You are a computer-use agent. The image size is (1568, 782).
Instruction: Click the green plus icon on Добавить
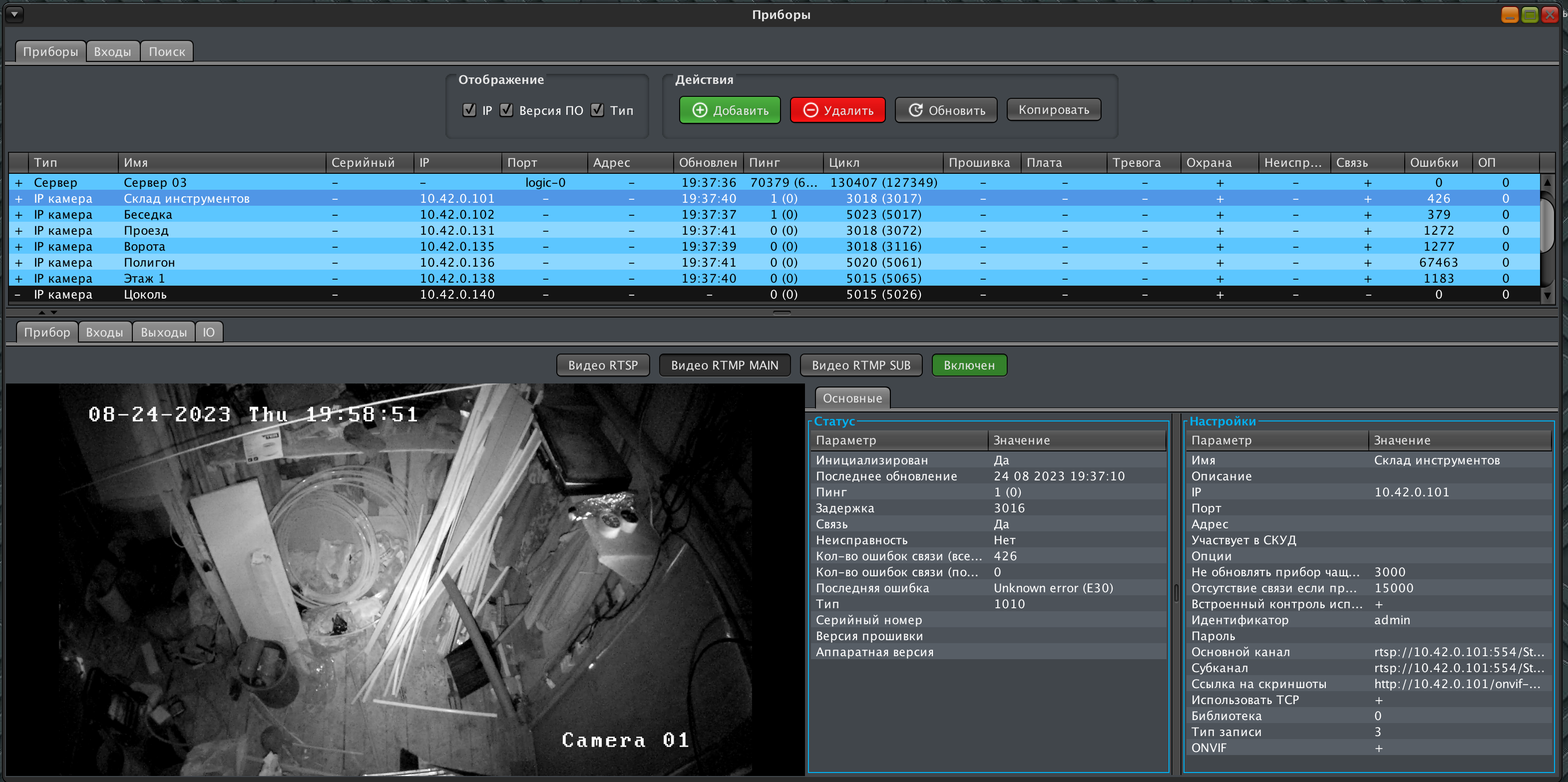click(700, 110)
